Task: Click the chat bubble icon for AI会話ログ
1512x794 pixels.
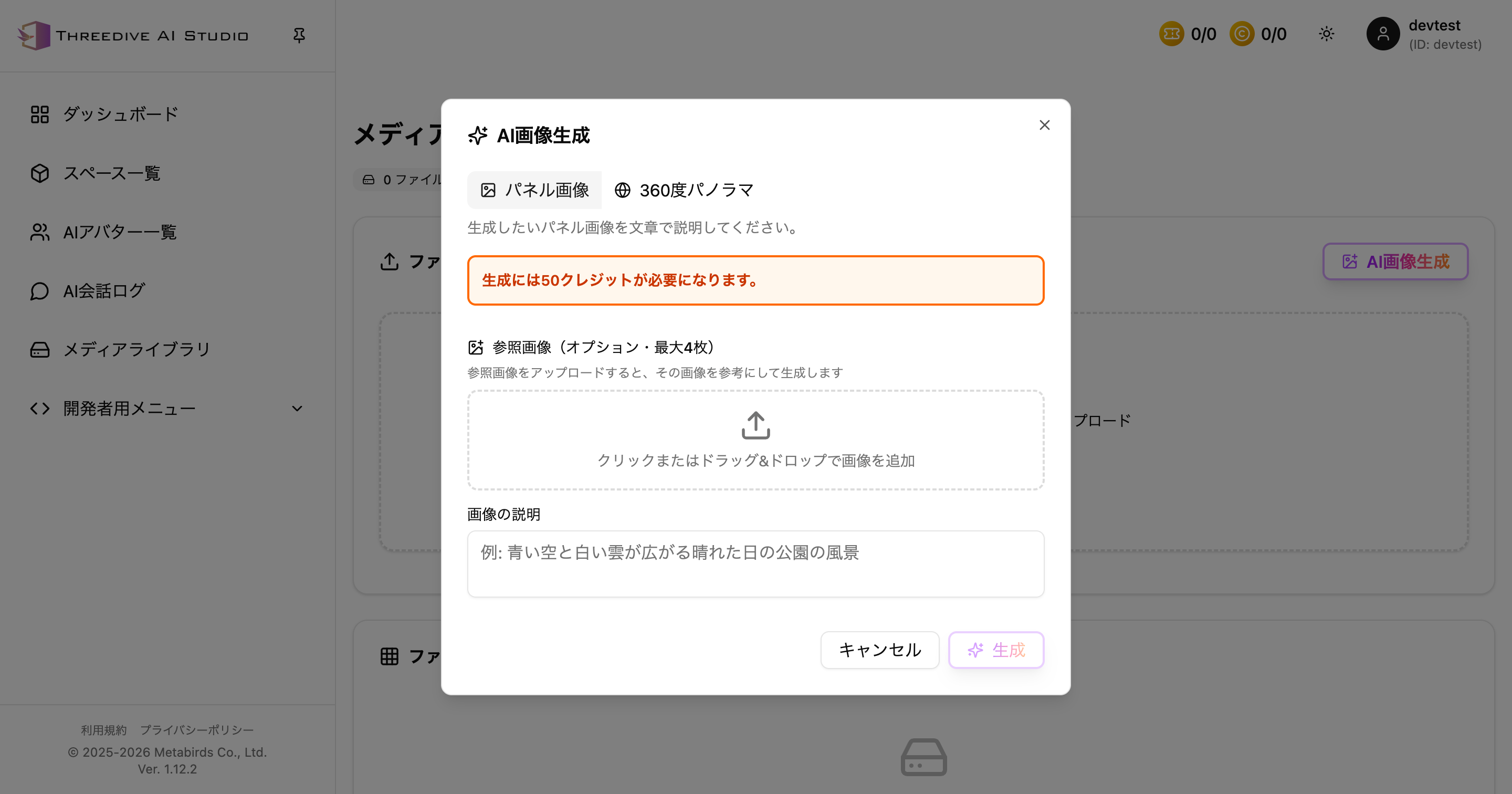Action: pos(39,291)
